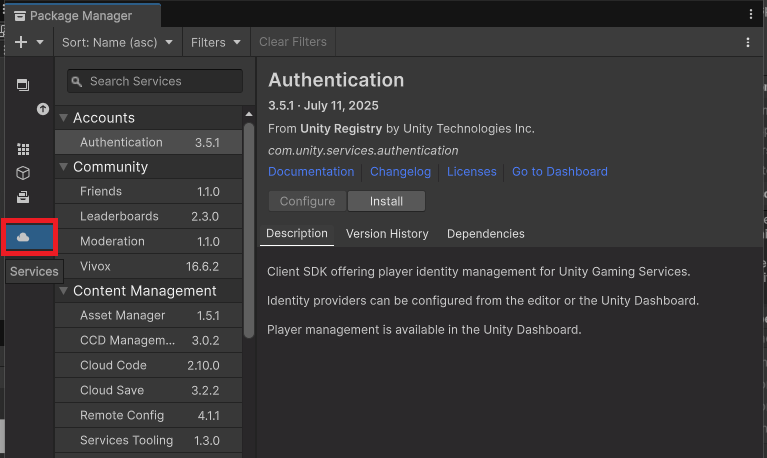Select the Vivox package row
This screenshot has width=767, height=458.
pyautogui.click(x=149, y=266)
